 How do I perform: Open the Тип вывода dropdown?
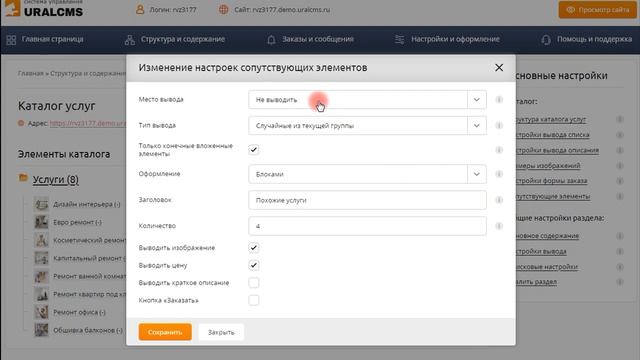[367, 126]
